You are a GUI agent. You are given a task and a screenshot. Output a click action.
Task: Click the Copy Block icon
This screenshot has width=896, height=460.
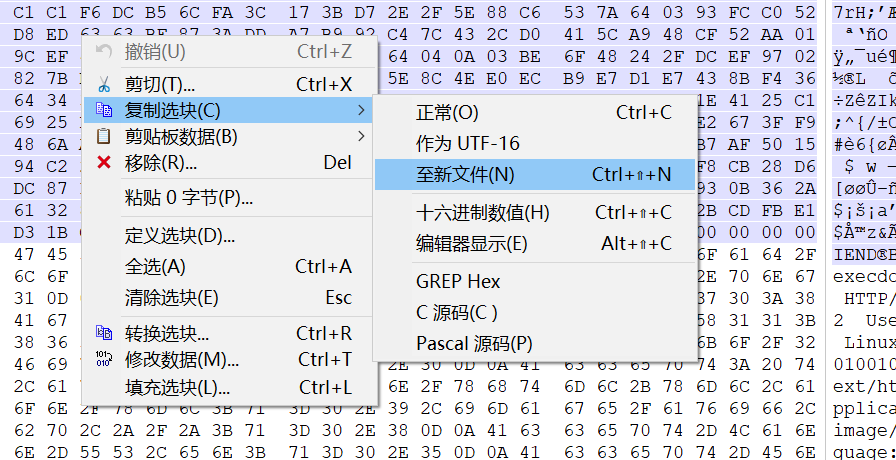pos(103,110)
